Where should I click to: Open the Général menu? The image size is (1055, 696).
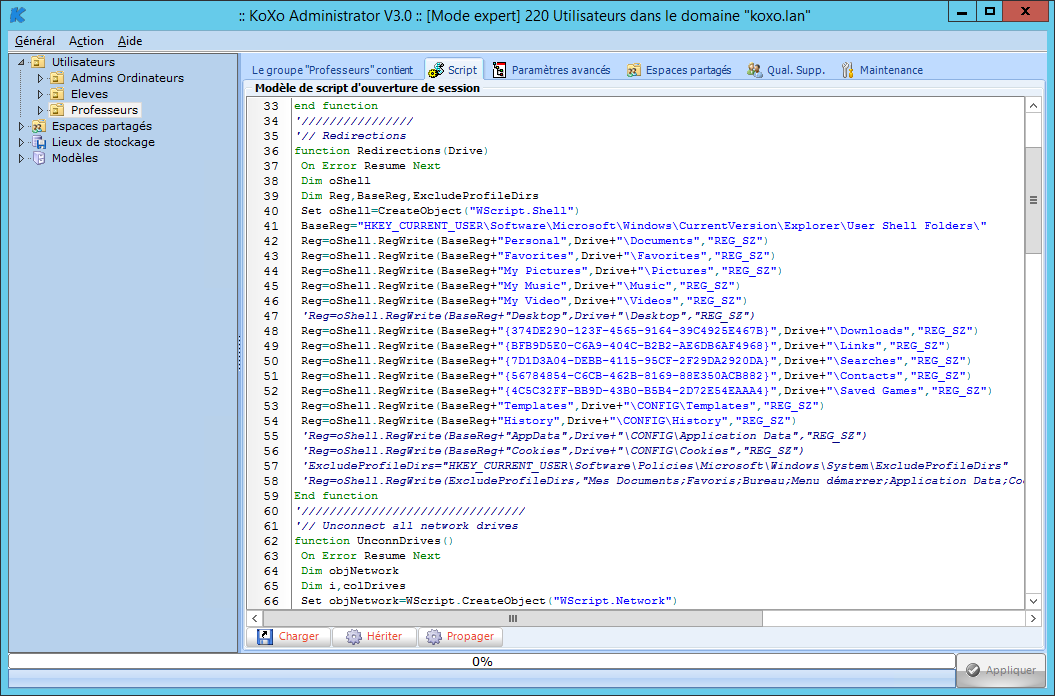point(35,41)
